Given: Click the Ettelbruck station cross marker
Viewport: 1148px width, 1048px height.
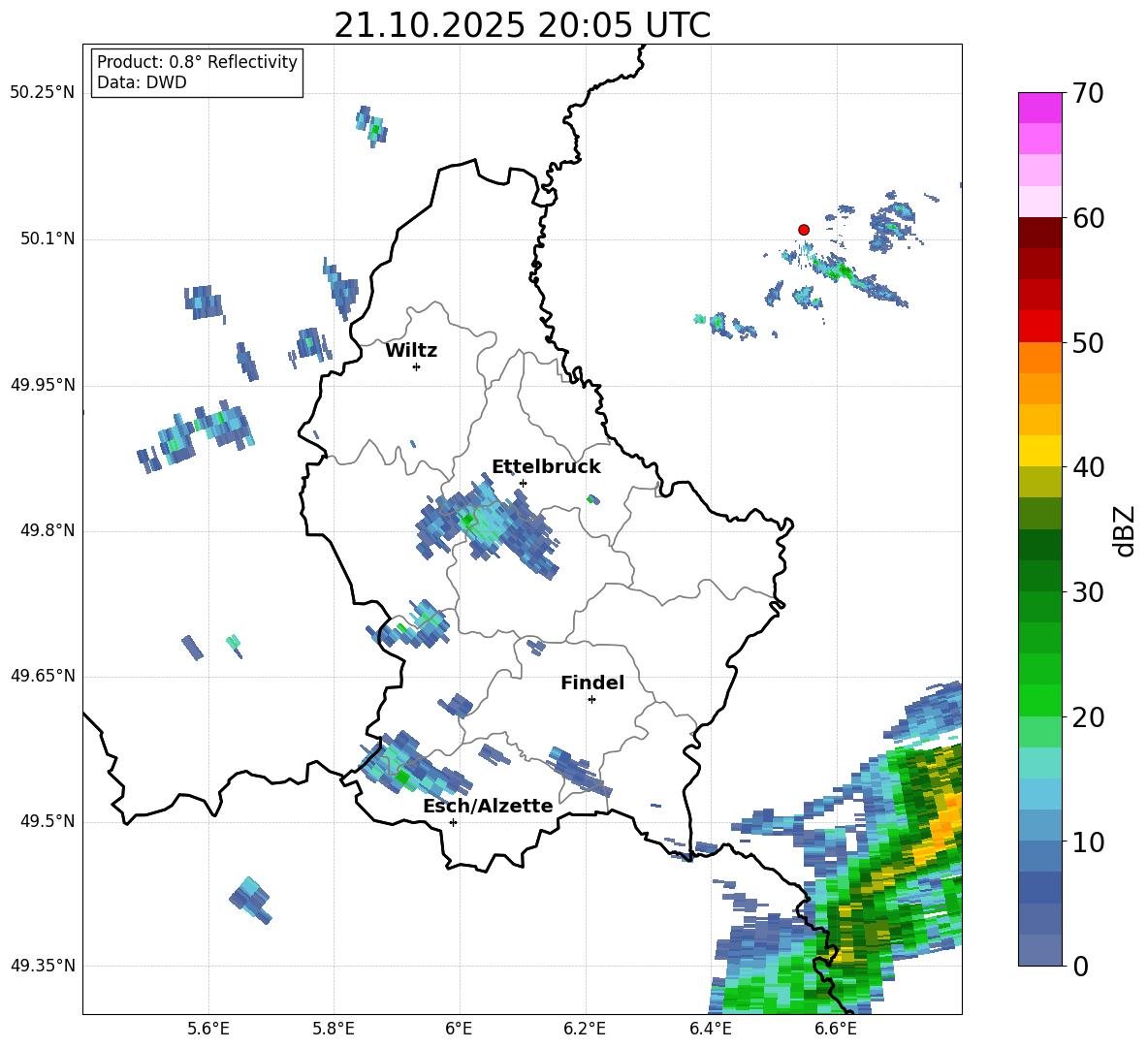Looking at the screenshot, I should (523, 483).
